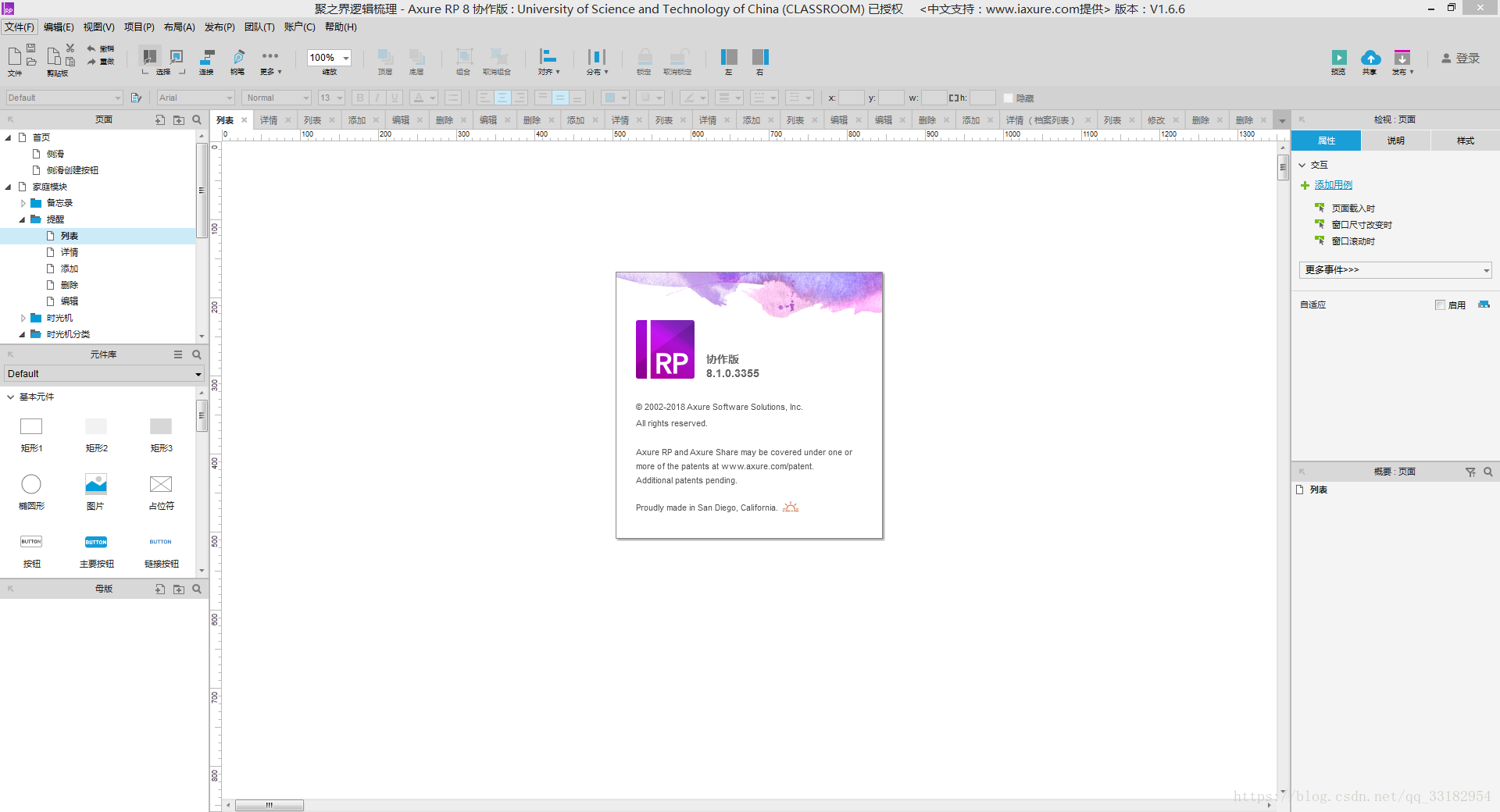Select the image (图片) widget
Screen dimensions: 1500x812
point(95,490)
